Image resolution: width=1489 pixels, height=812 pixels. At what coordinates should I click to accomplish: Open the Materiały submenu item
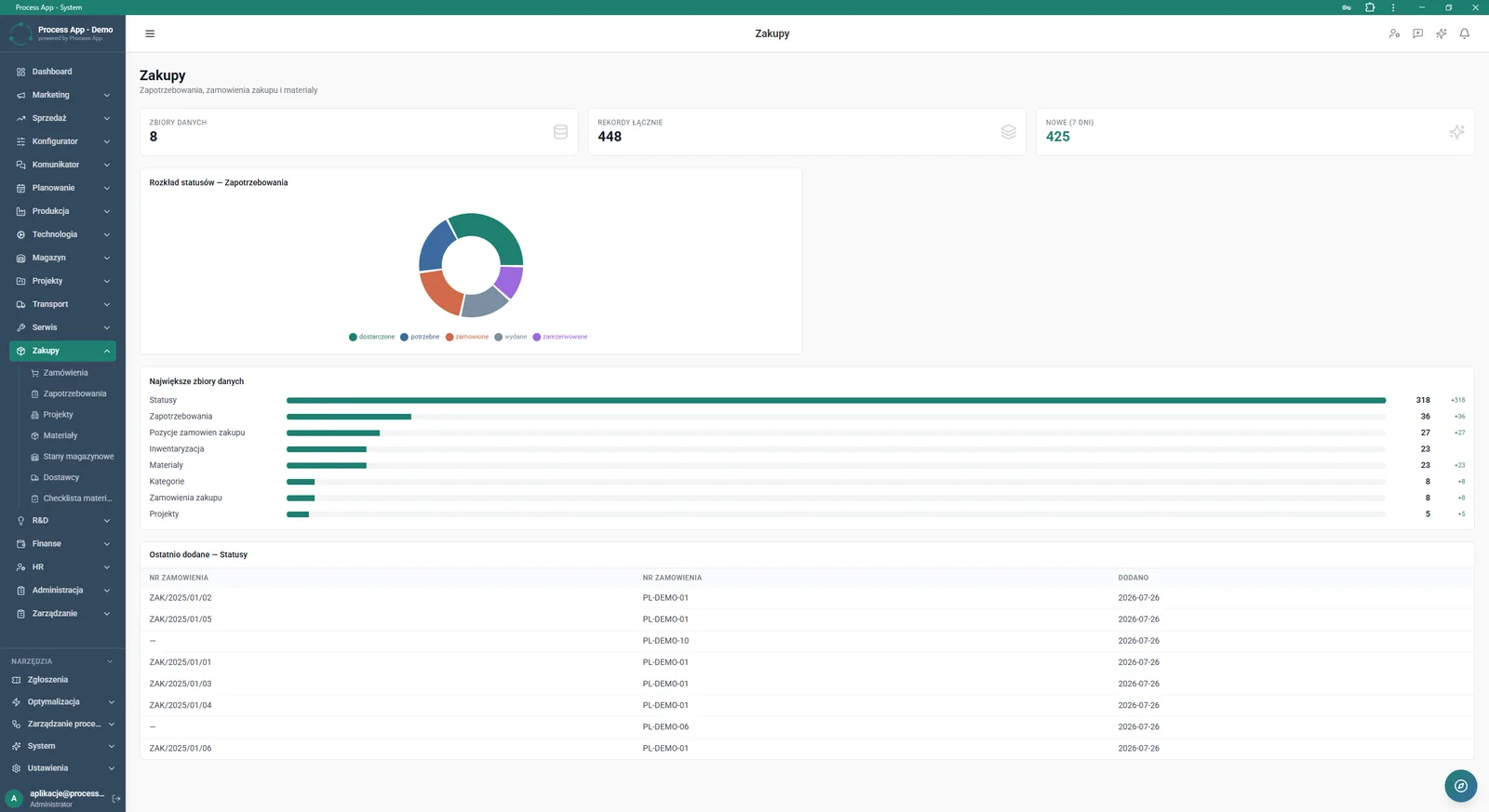(x=60, y=435)
